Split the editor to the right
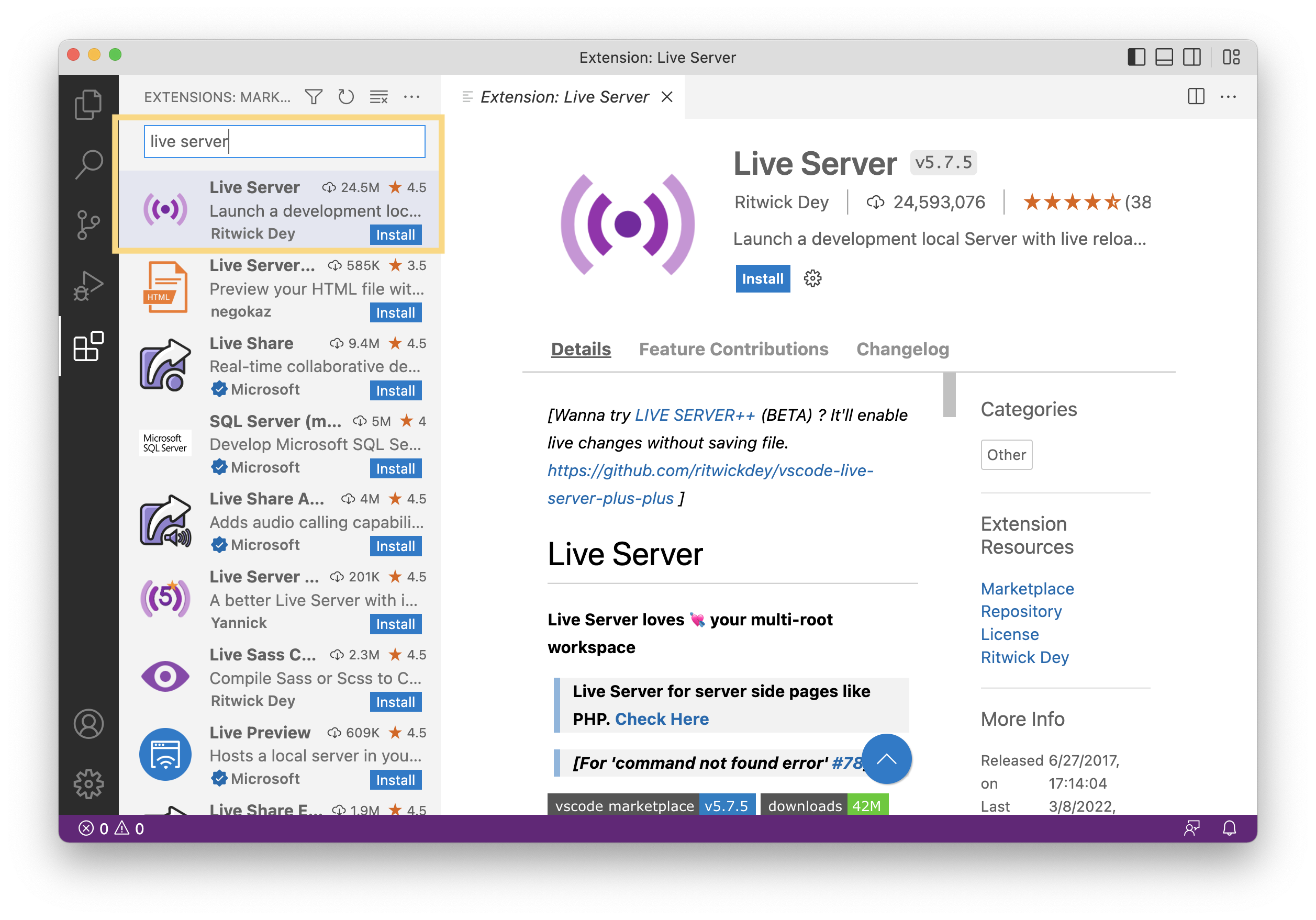Image resolution: width=1316 pixels, height=920 pixels. [1196, 96]
